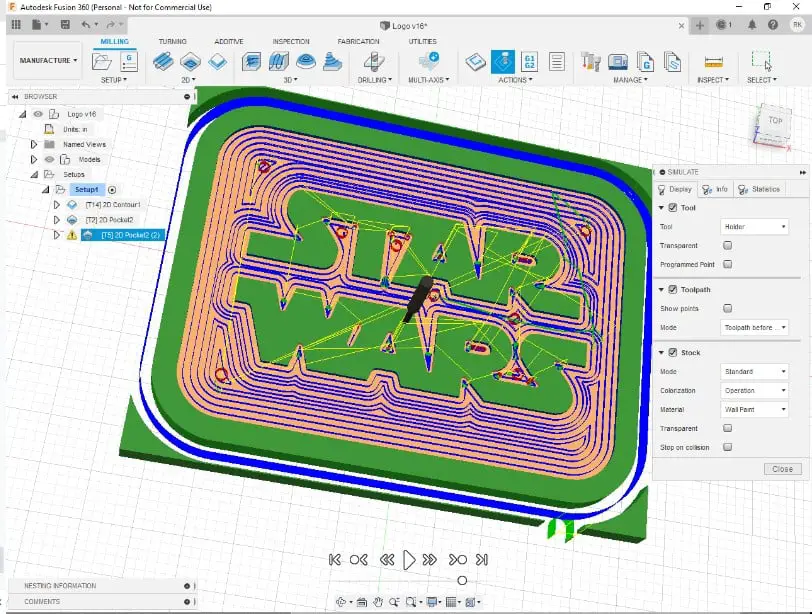
Task: Enable the Stop on collision checkbox
Action: tap(728, 446)
